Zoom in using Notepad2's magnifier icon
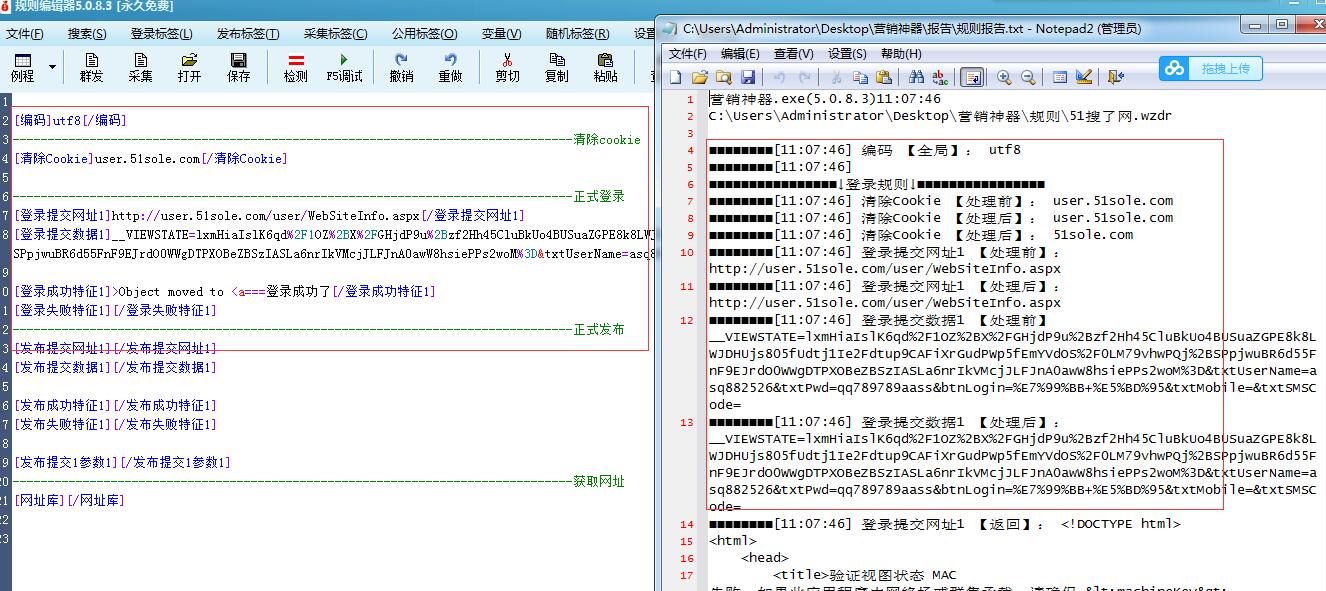 [x=1004, y=77]
